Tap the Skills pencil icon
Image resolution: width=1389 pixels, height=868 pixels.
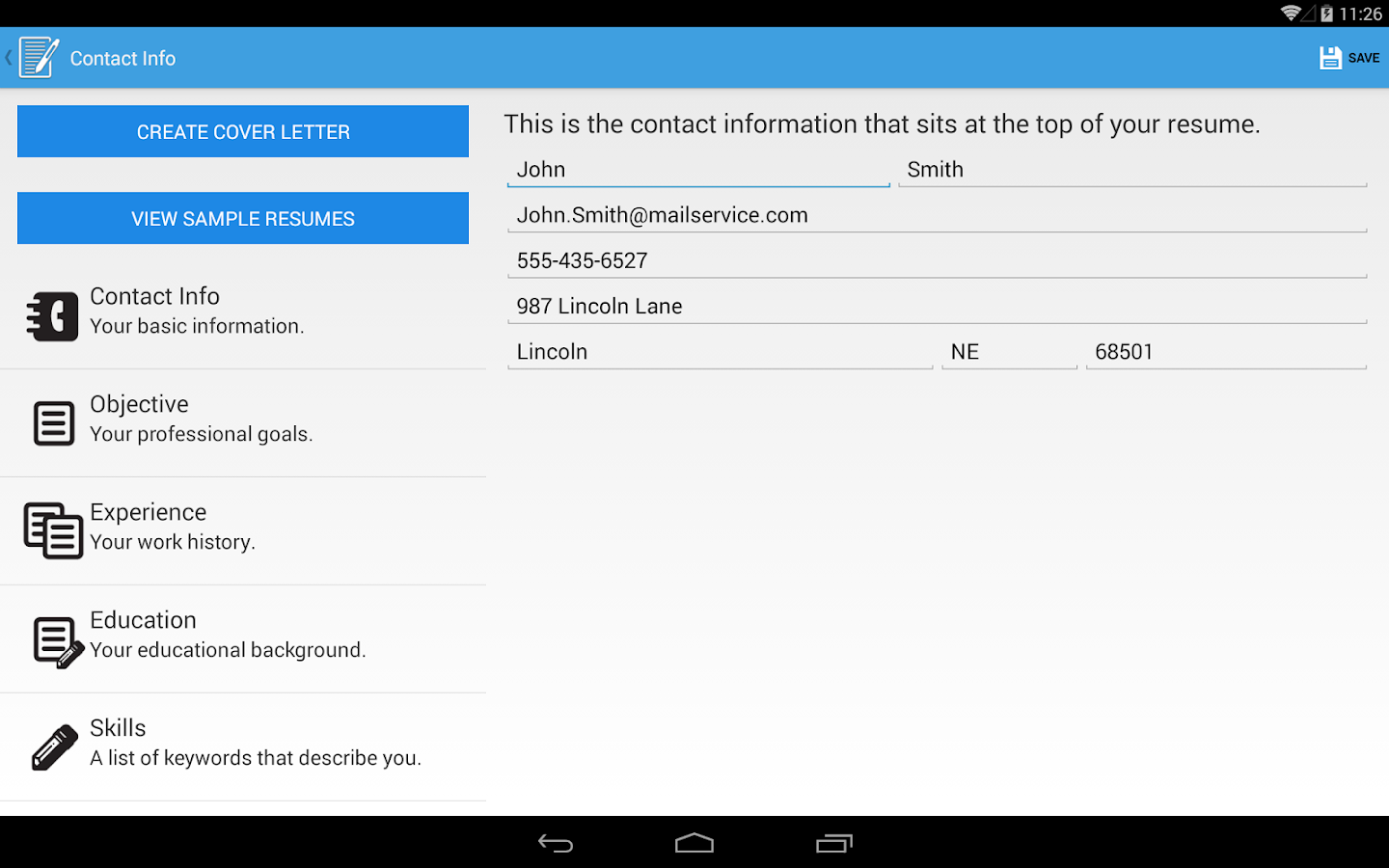point(55,747)
